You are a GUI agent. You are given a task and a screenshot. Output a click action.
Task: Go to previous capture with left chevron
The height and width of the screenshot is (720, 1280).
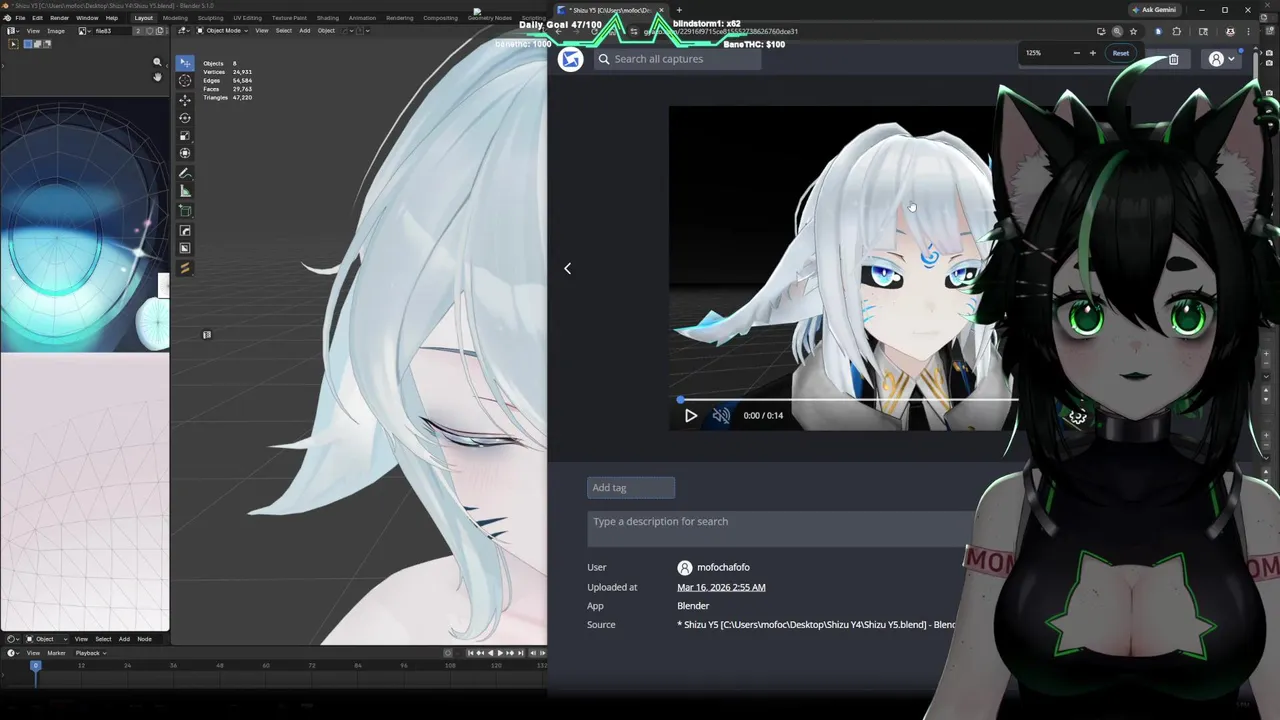coord(567,268)
